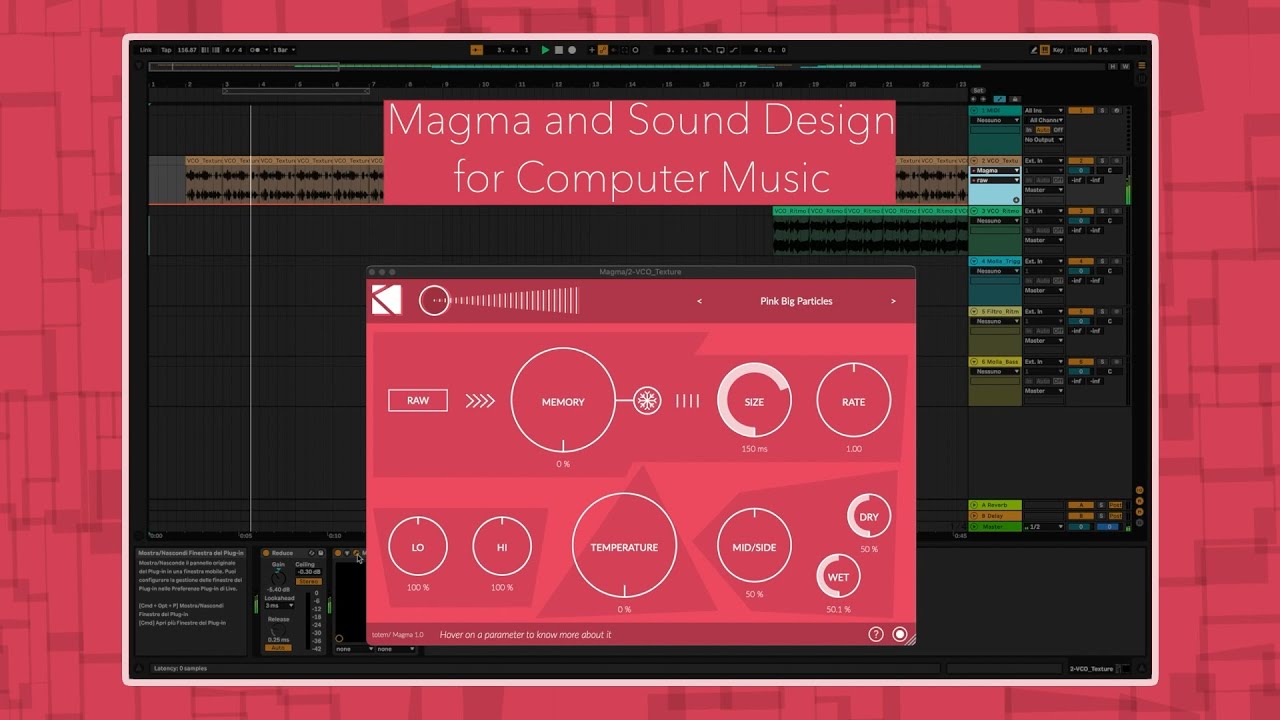Image resolution: width=1280 pixels, height=720 pixels.
Task: Open the raw parameter chooser dropdown
Action: pyautogui.click(x=995, y=180)
